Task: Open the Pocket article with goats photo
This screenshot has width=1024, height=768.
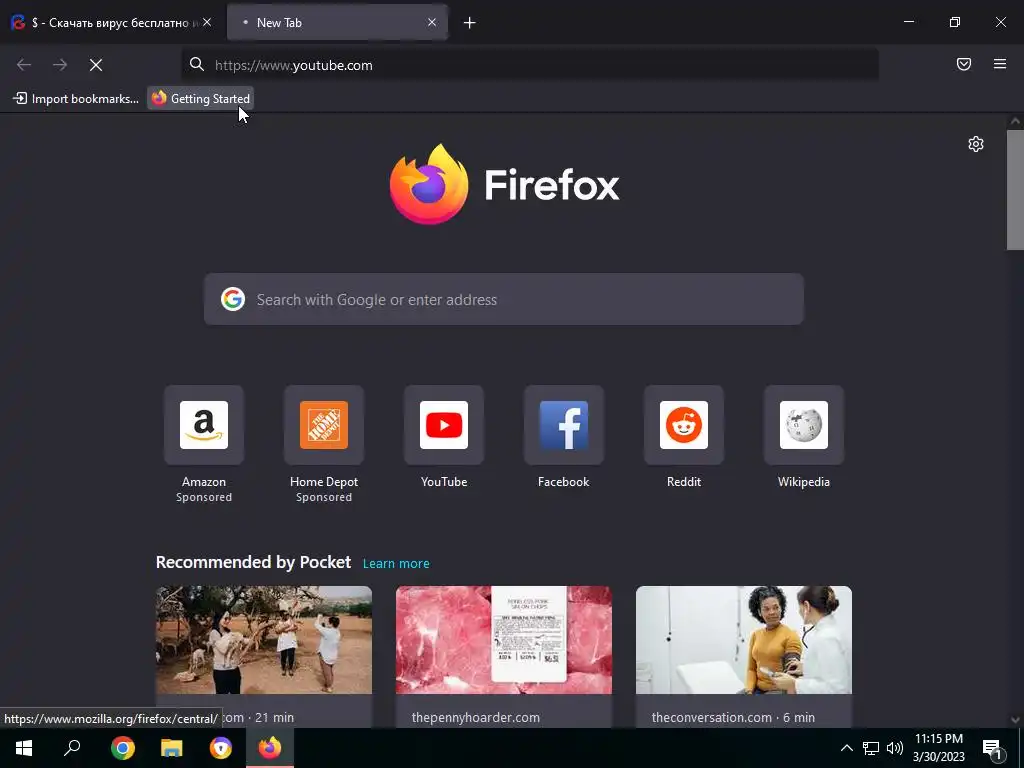Action: (x=264, y=640)
